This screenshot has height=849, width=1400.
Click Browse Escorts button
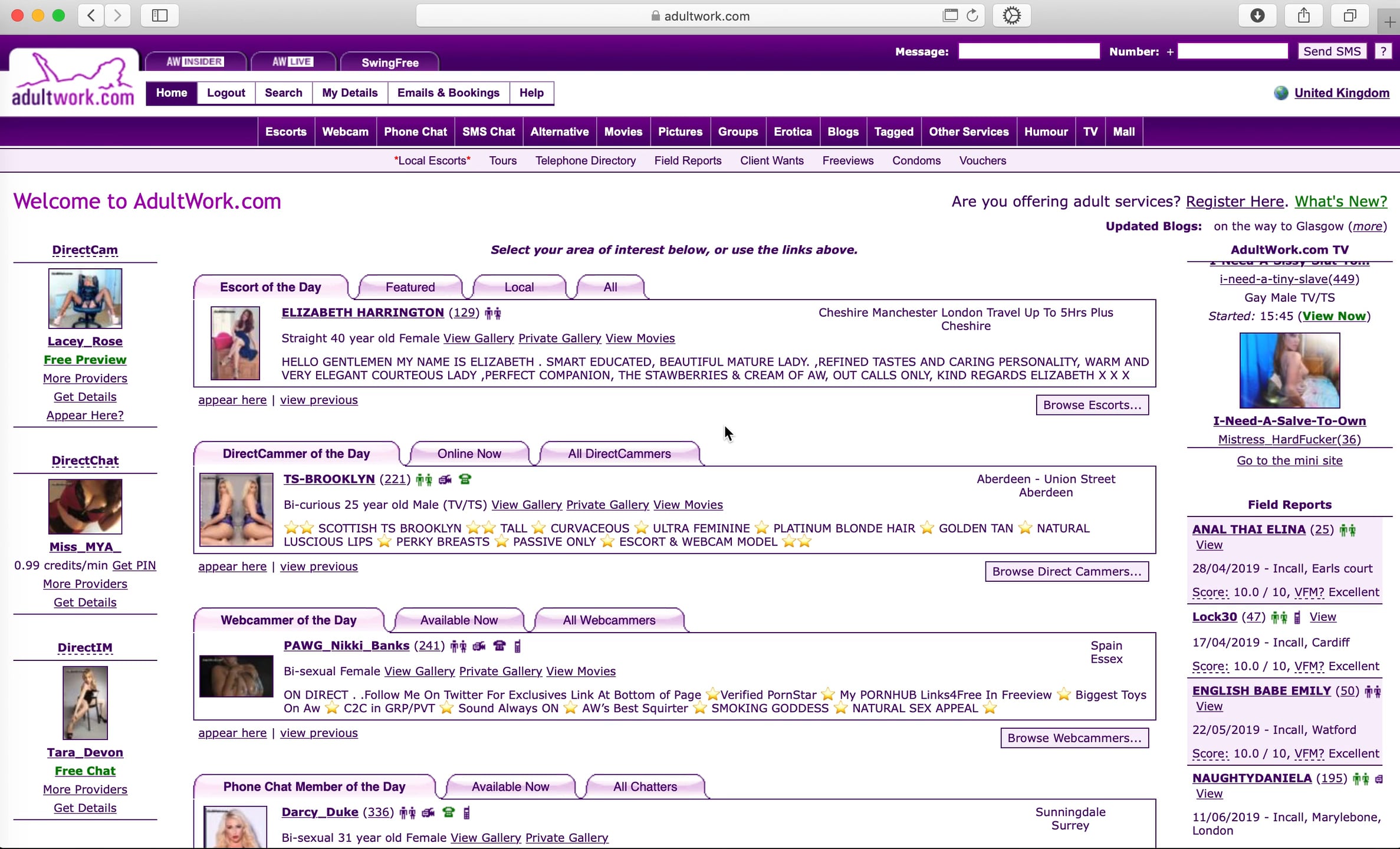click(1091, 405)
